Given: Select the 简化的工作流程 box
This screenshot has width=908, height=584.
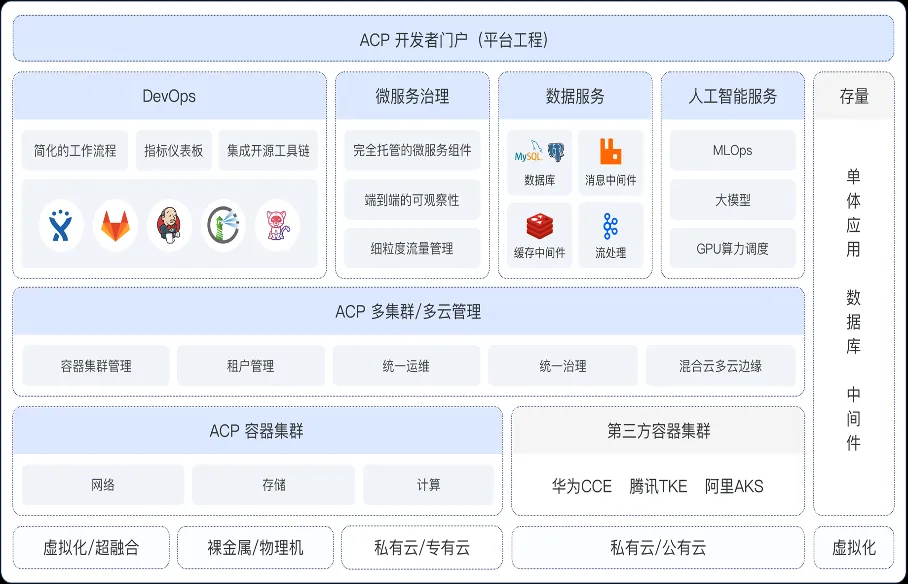Looking at the screenshot, I should pyautogui.click(x=75, y=151).
